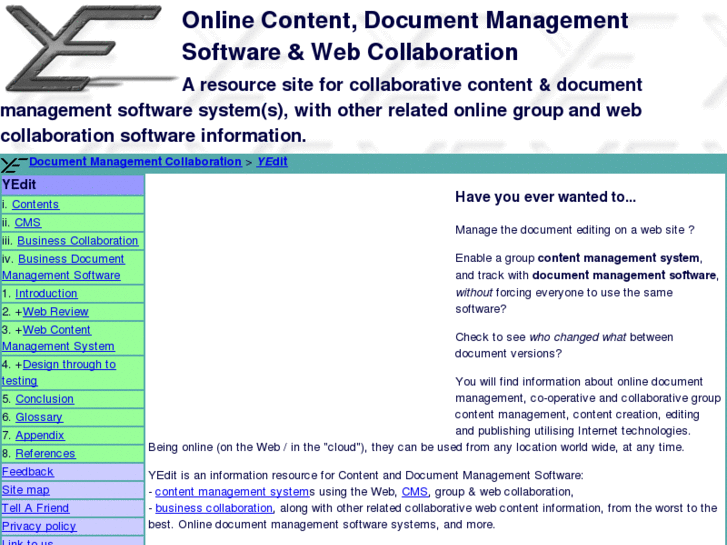Image resolution: width=727 pixels, height=545 pixels.
Task: Open the Site map link
Action: pyautogui.click(x=26, y=490)
